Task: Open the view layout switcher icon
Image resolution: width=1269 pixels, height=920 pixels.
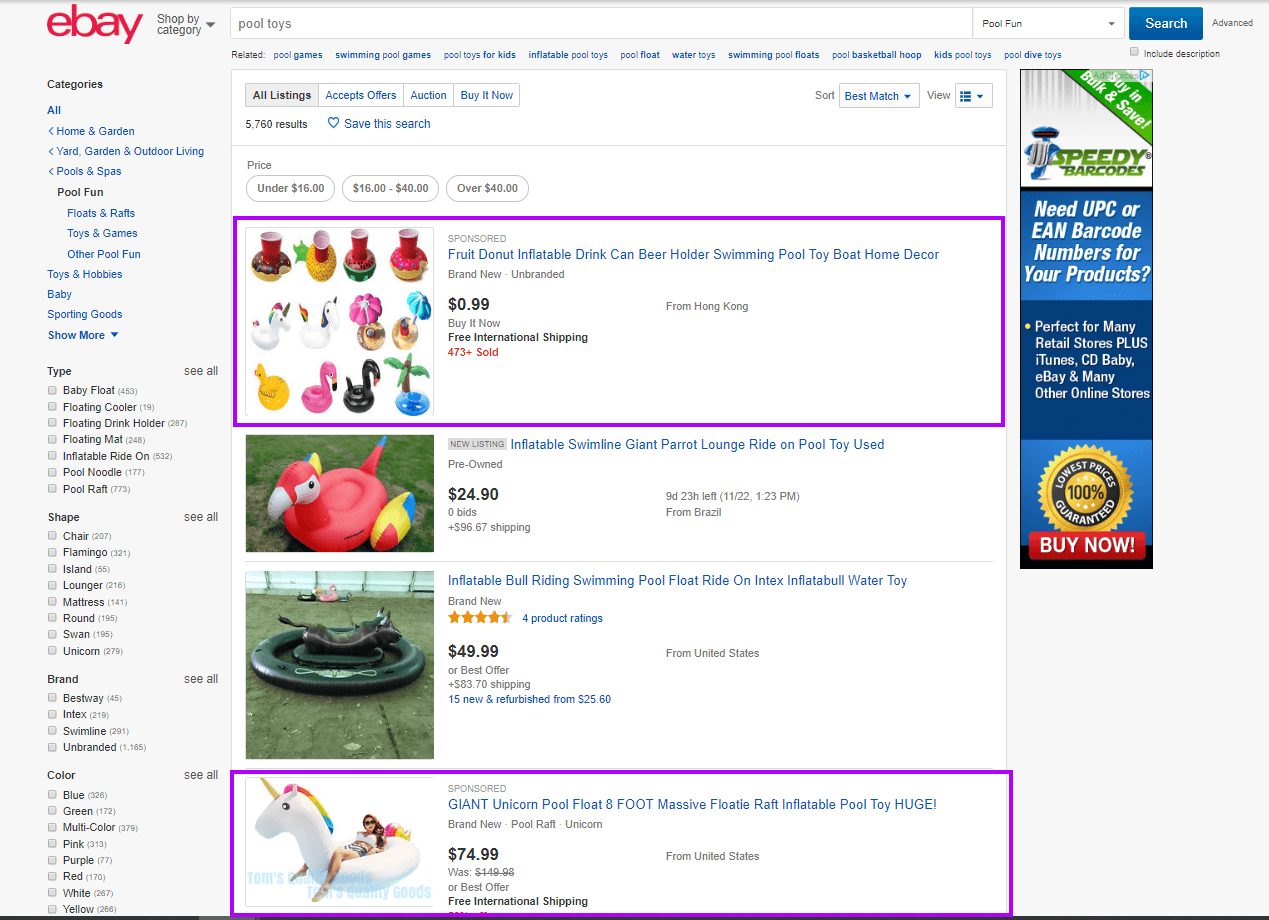Action: tap(972, 95)
